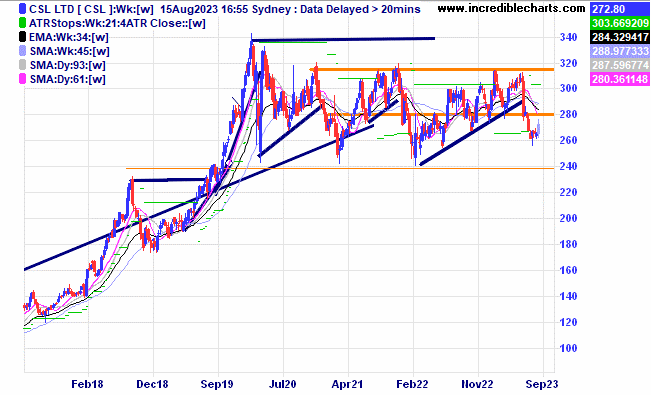Select the SMA:Wk:45:[w] legend label
Image resolution: width=651 pixels, height=395 pixels.
(70, 51)
